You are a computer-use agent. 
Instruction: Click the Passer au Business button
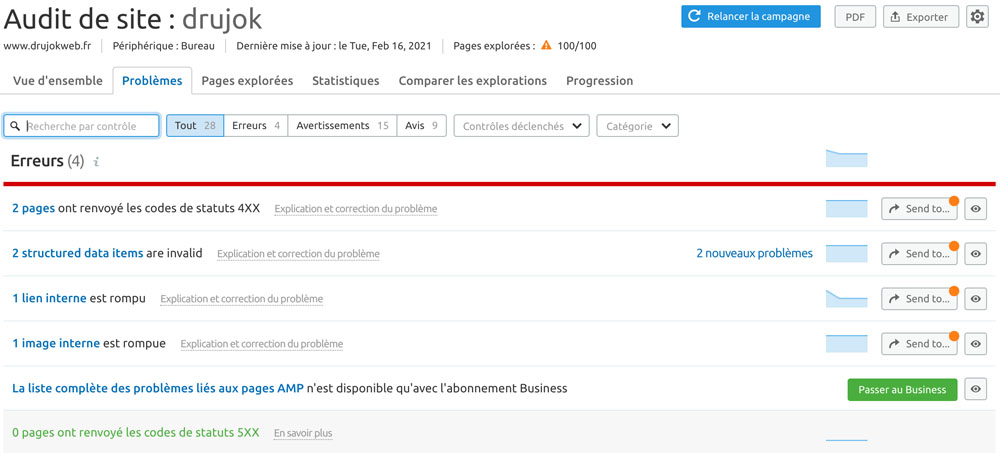902,389
